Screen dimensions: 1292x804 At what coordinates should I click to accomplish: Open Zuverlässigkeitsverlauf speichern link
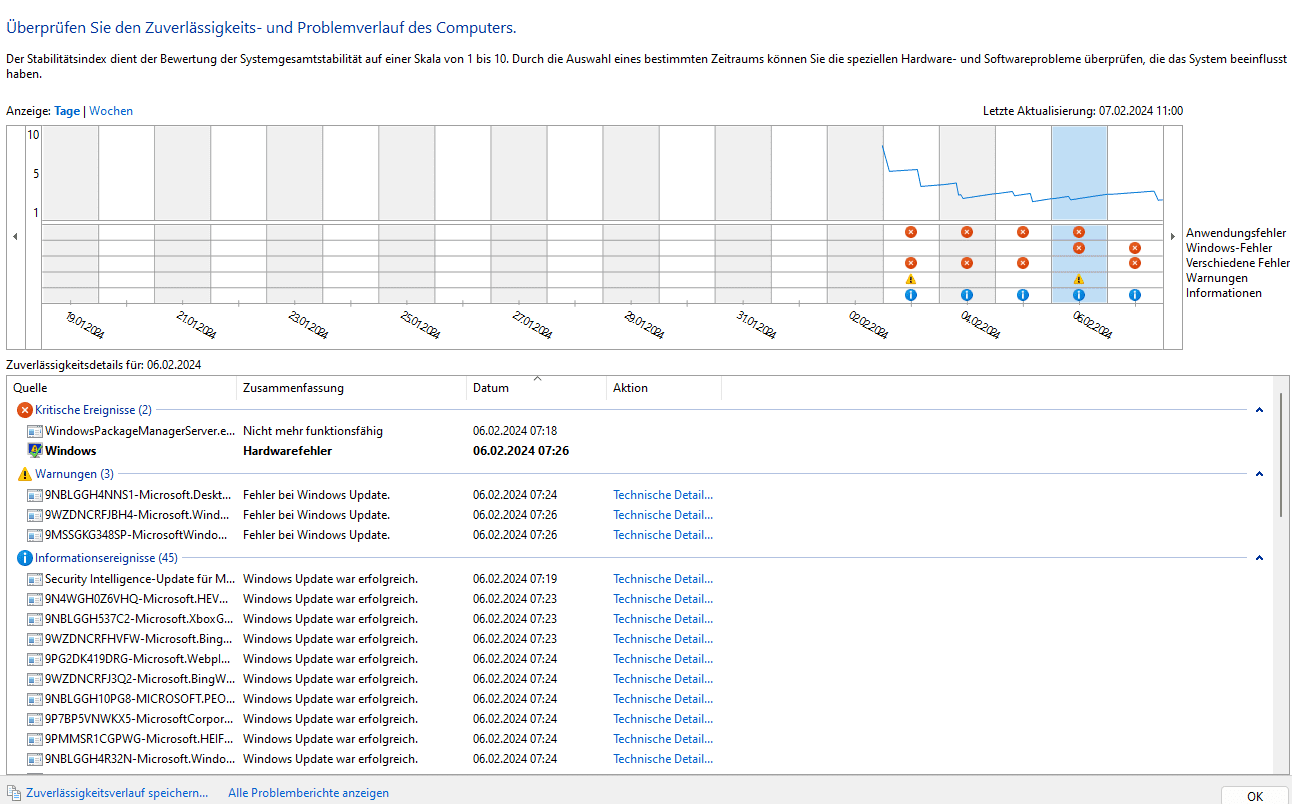[x=117, y=793]
